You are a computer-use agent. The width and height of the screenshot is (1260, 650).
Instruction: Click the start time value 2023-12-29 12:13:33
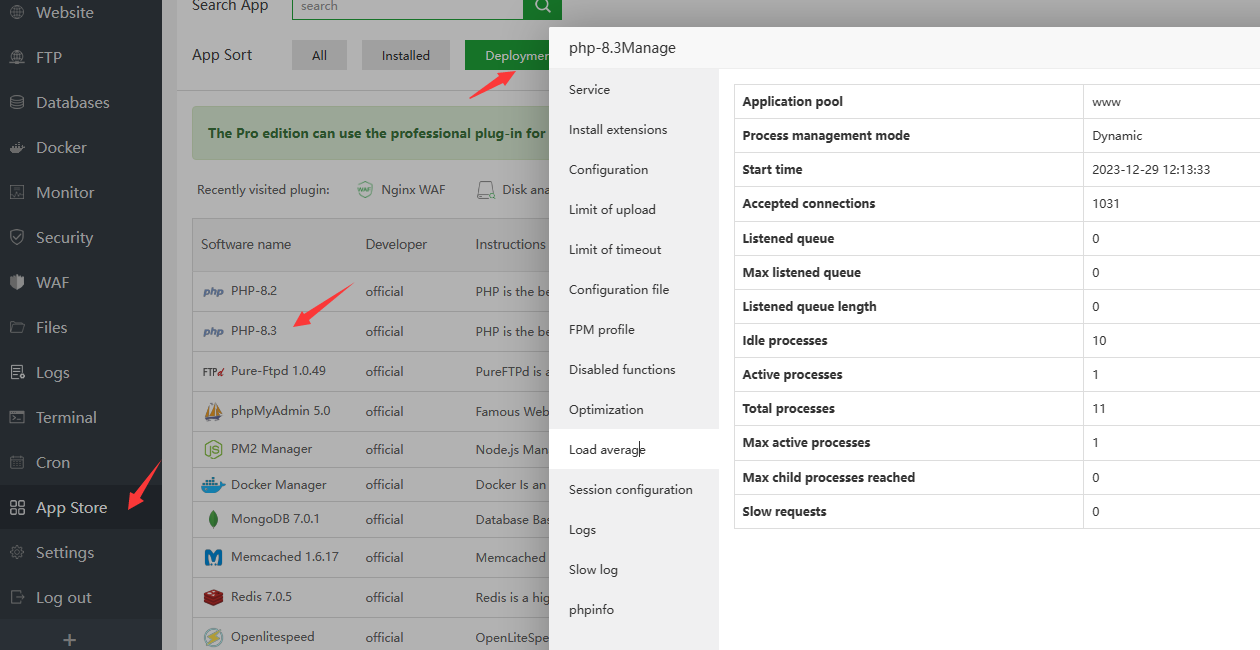pyautogui.click(x=1151, y=170)
